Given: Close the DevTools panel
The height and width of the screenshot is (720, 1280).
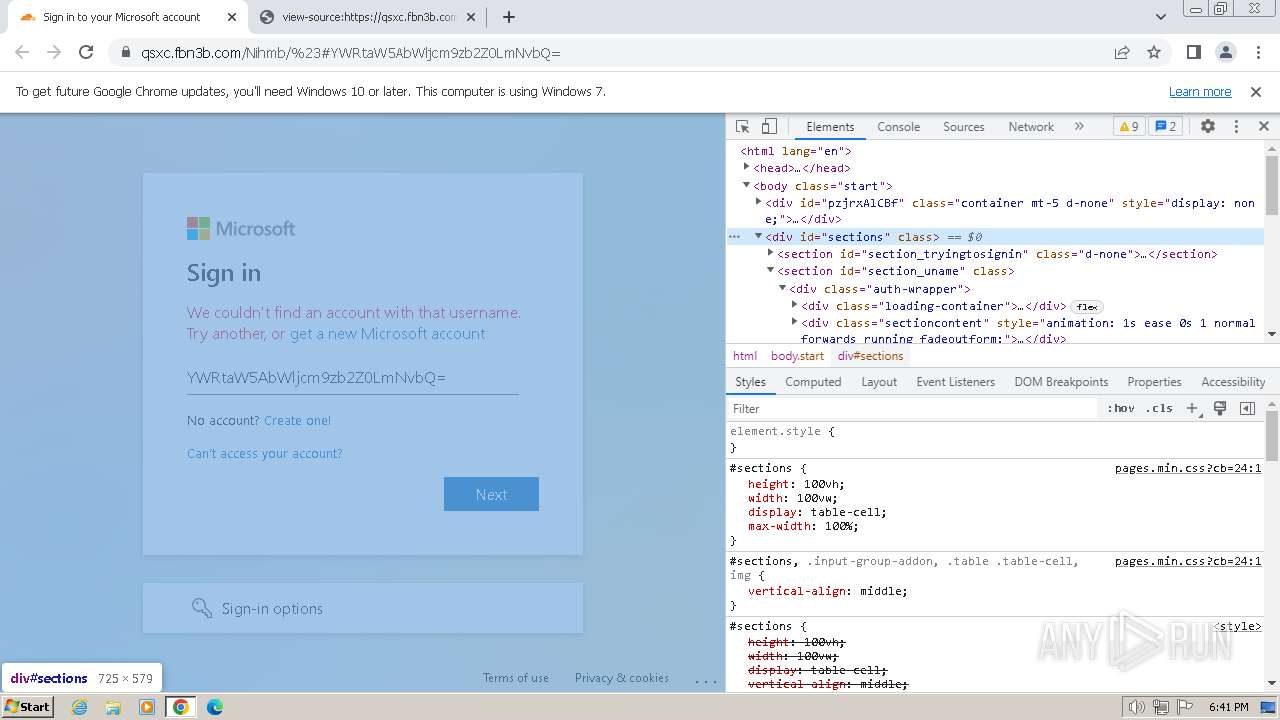Looking at the screenshot, I should coord(1264,127).
